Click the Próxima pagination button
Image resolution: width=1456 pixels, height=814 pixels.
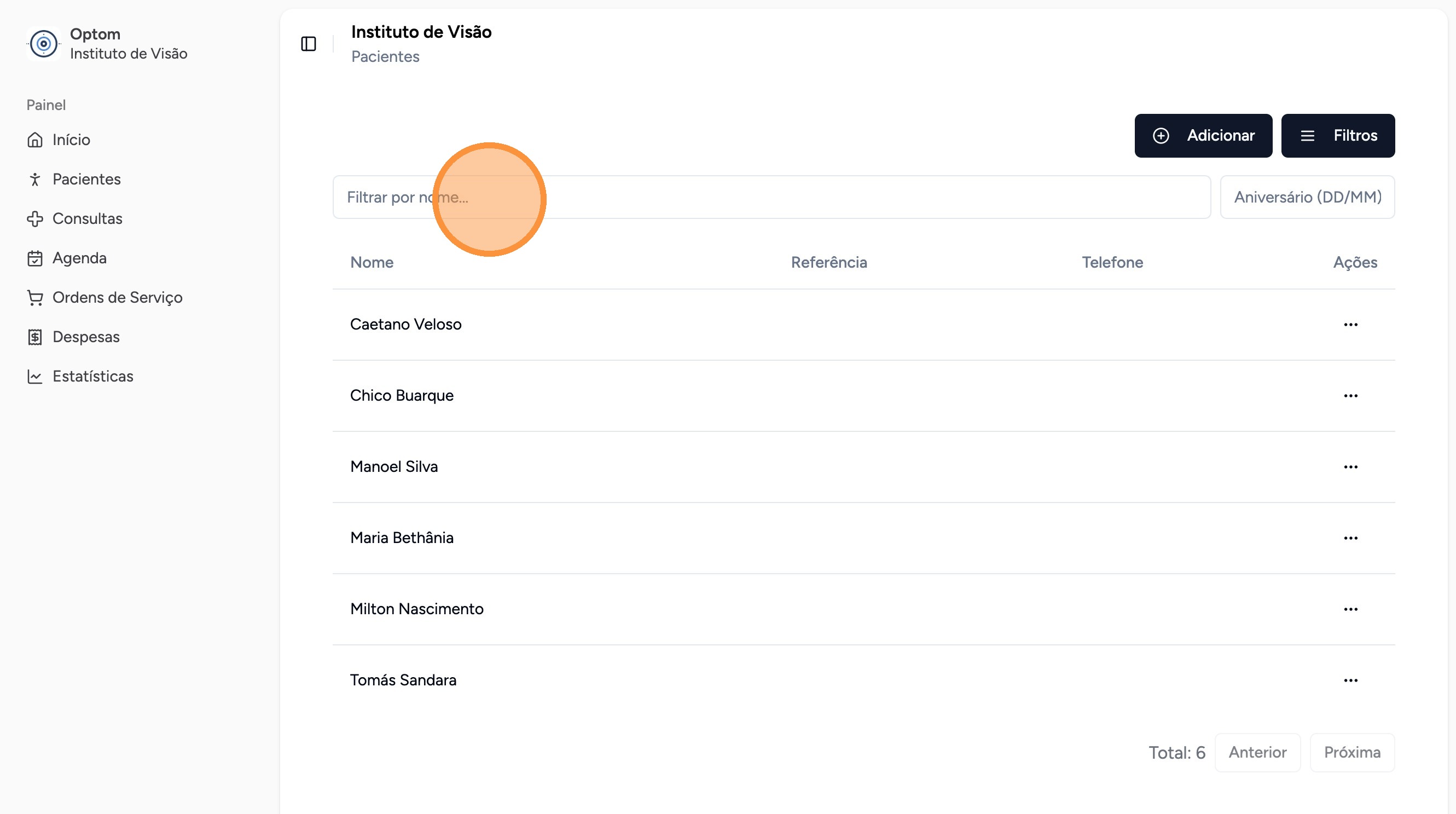[1351, 752]
